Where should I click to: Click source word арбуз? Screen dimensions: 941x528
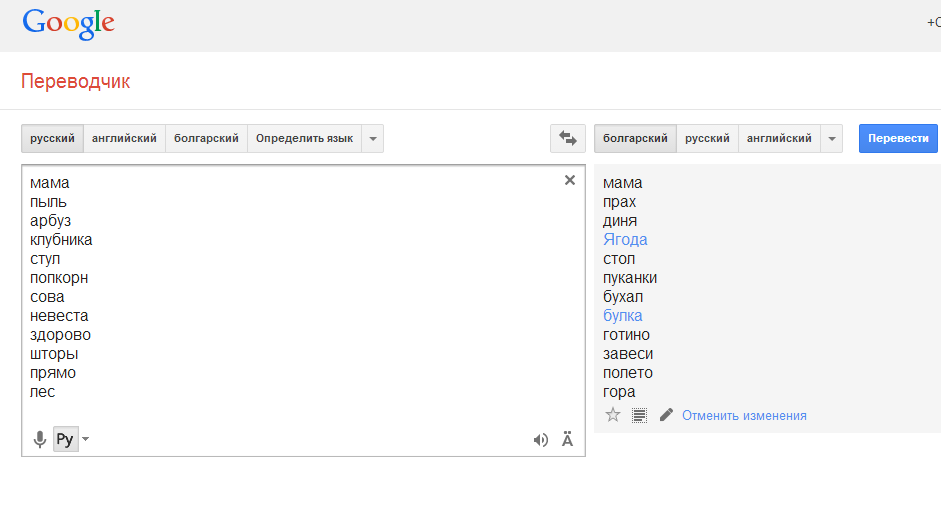coord(50,221)
